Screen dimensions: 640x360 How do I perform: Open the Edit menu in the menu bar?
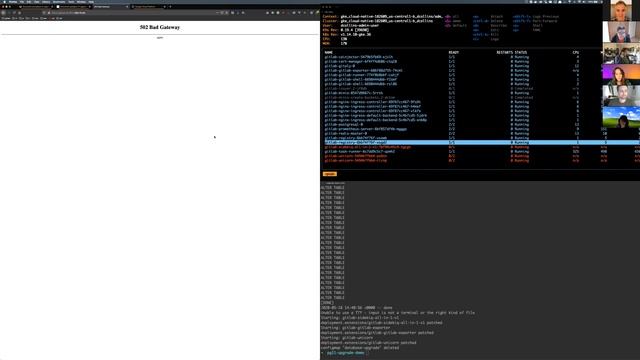[x=29, y=2]
